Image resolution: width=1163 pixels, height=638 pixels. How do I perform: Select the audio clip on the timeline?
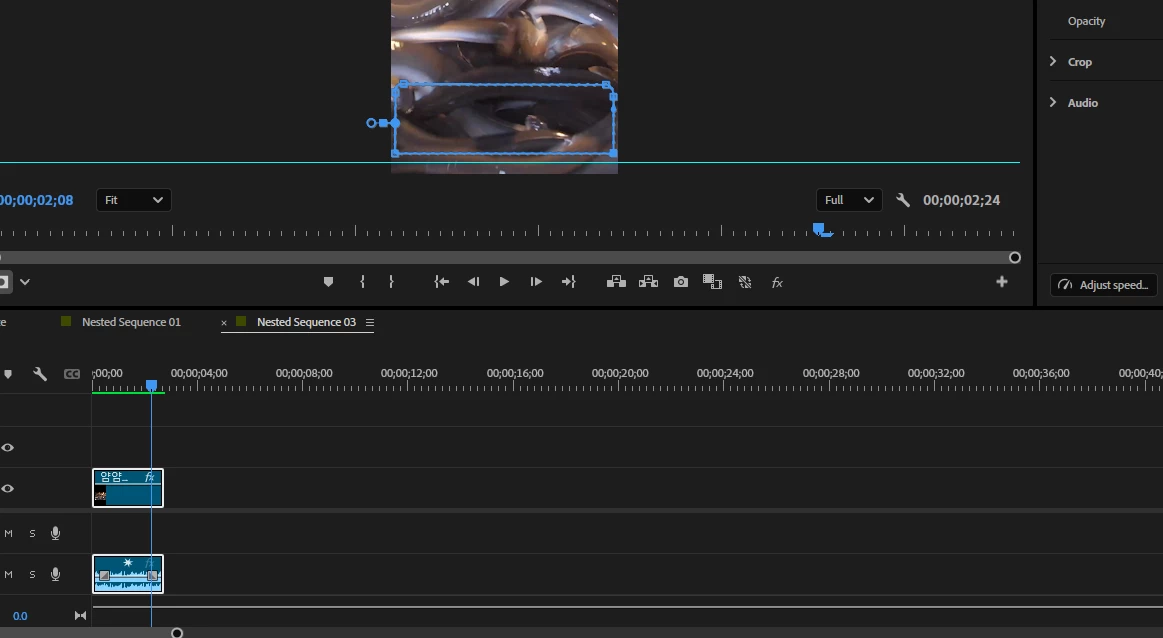128,573
